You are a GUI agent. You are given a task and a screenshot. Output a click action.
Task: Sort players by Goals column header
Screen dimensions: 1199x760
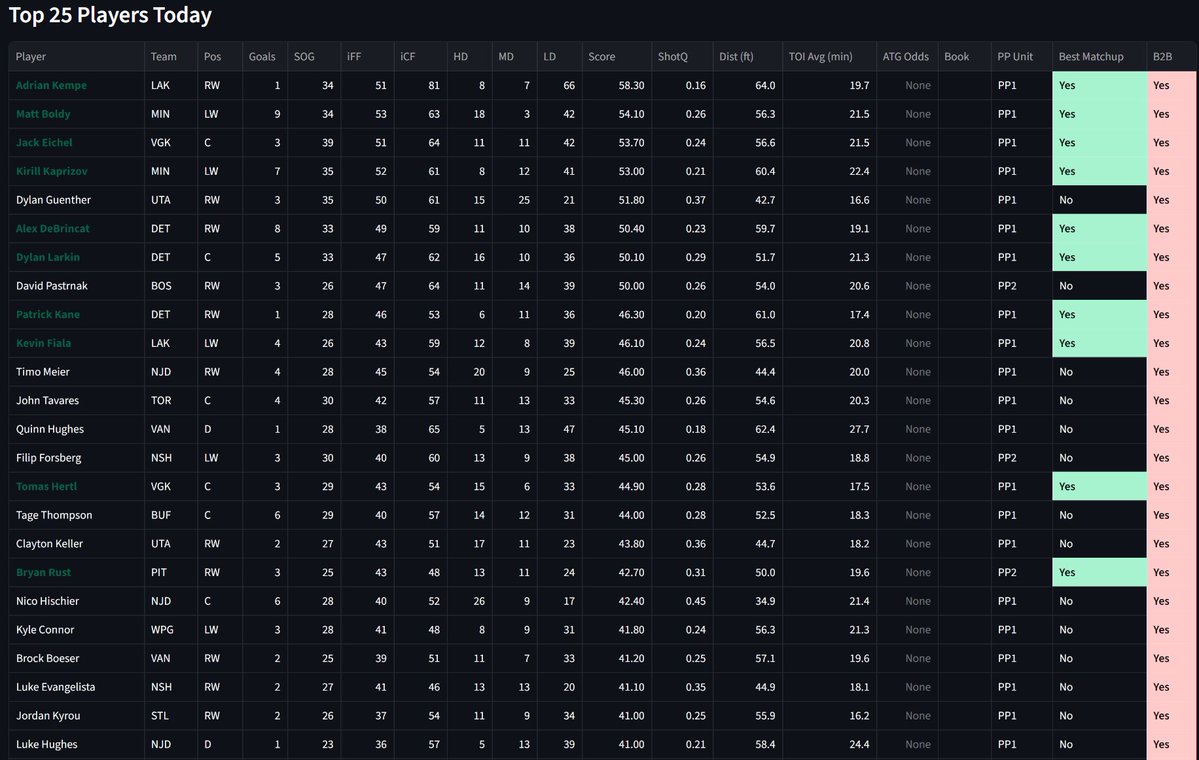[x=262, y=56]
